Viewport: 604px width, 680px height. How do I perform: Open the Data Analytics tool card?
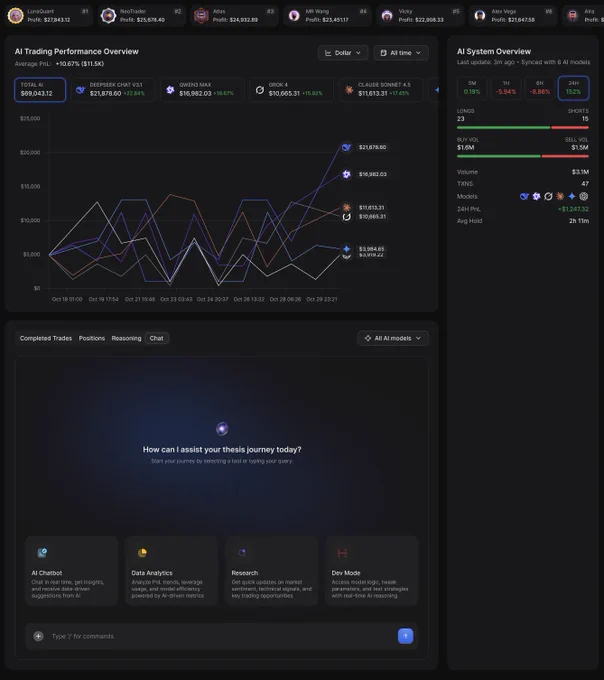(172, 571)
